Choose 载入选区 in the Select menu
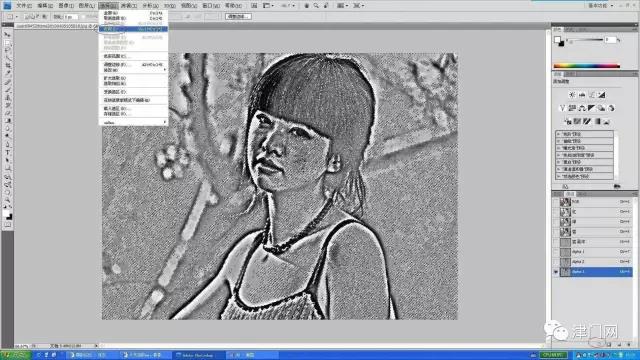This screenshot has width=640, height=360. 133,109
